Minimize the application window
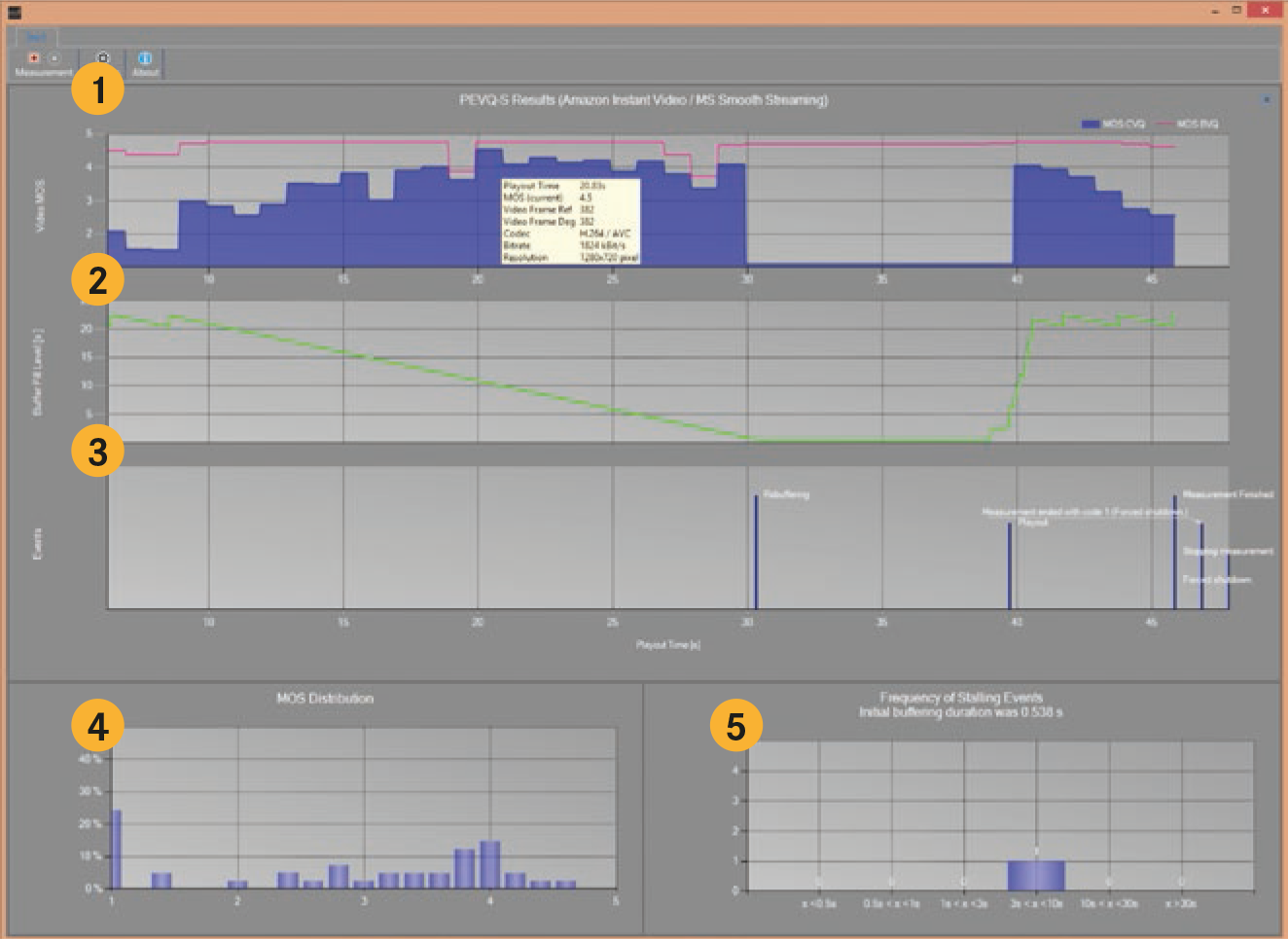The height and width of the screenshot is (939, 1288). [x=1215, y=11]
